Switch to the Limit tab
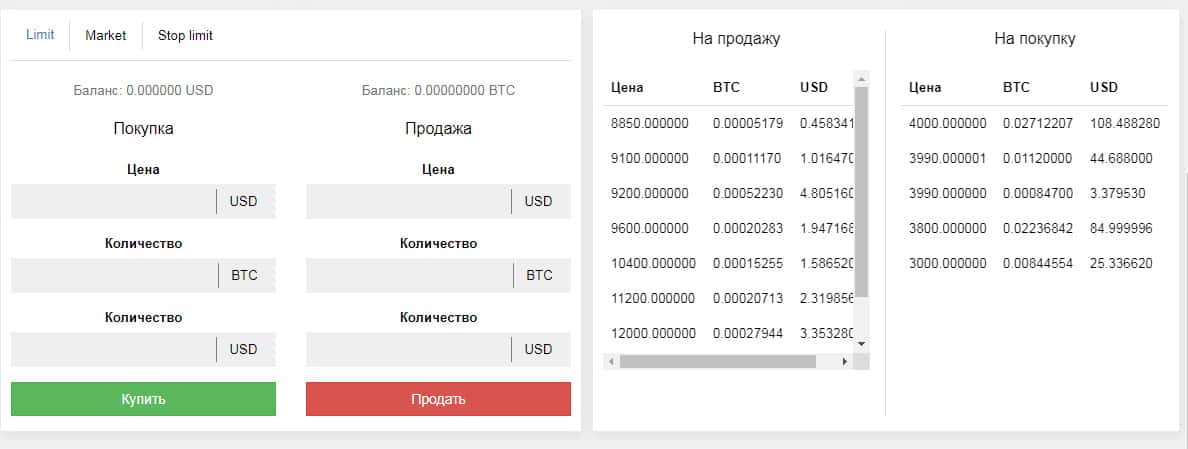Screen dimensions: 1188x449 (x=40, y=35)
